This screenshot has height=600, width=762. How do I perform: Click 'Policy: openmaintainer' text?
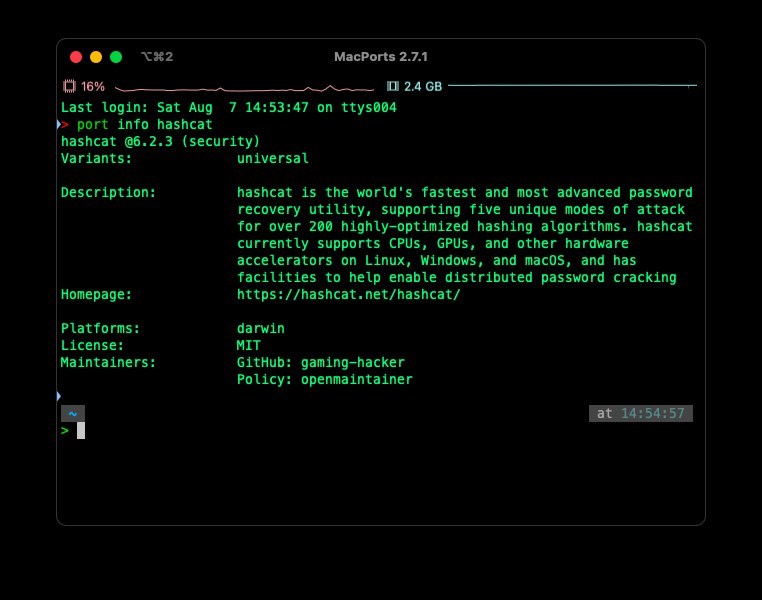pos(325,380)
